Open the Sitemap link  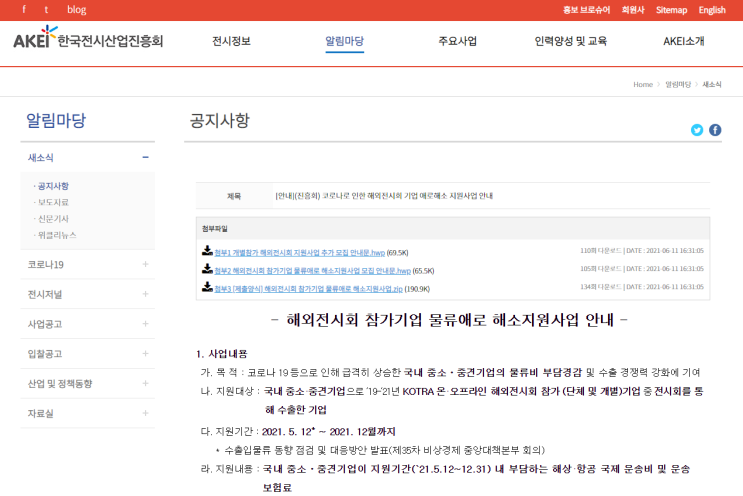[x=671, y=10]
